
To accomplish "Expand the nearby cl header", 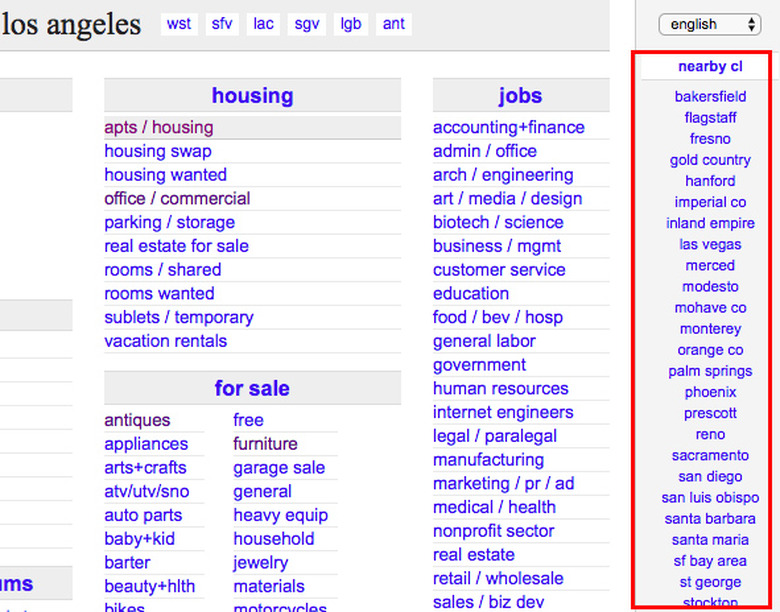I will coord(710,67).
